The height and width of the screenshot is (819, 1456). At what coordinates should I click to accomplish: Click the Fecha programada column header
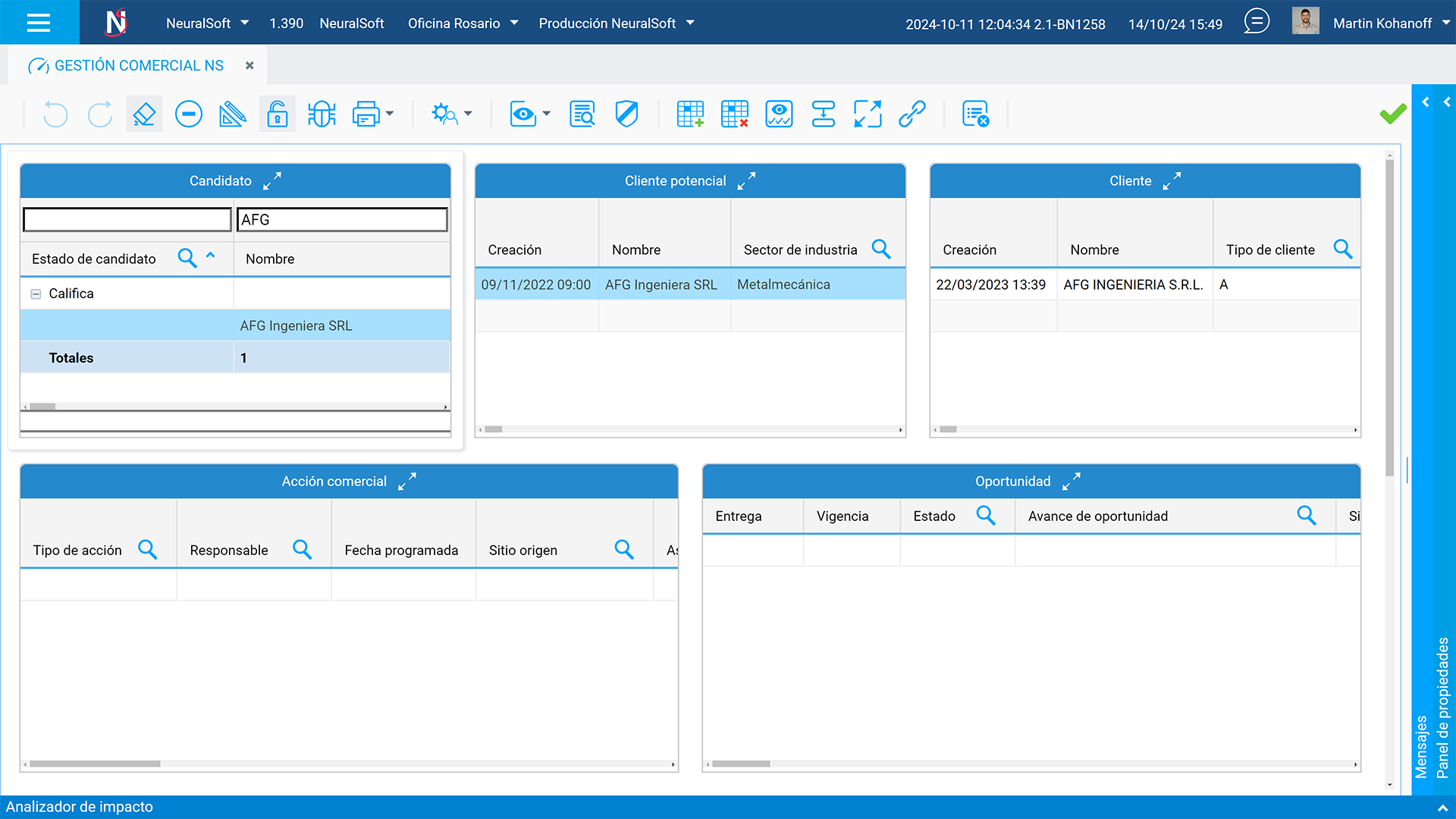[401, 551]
